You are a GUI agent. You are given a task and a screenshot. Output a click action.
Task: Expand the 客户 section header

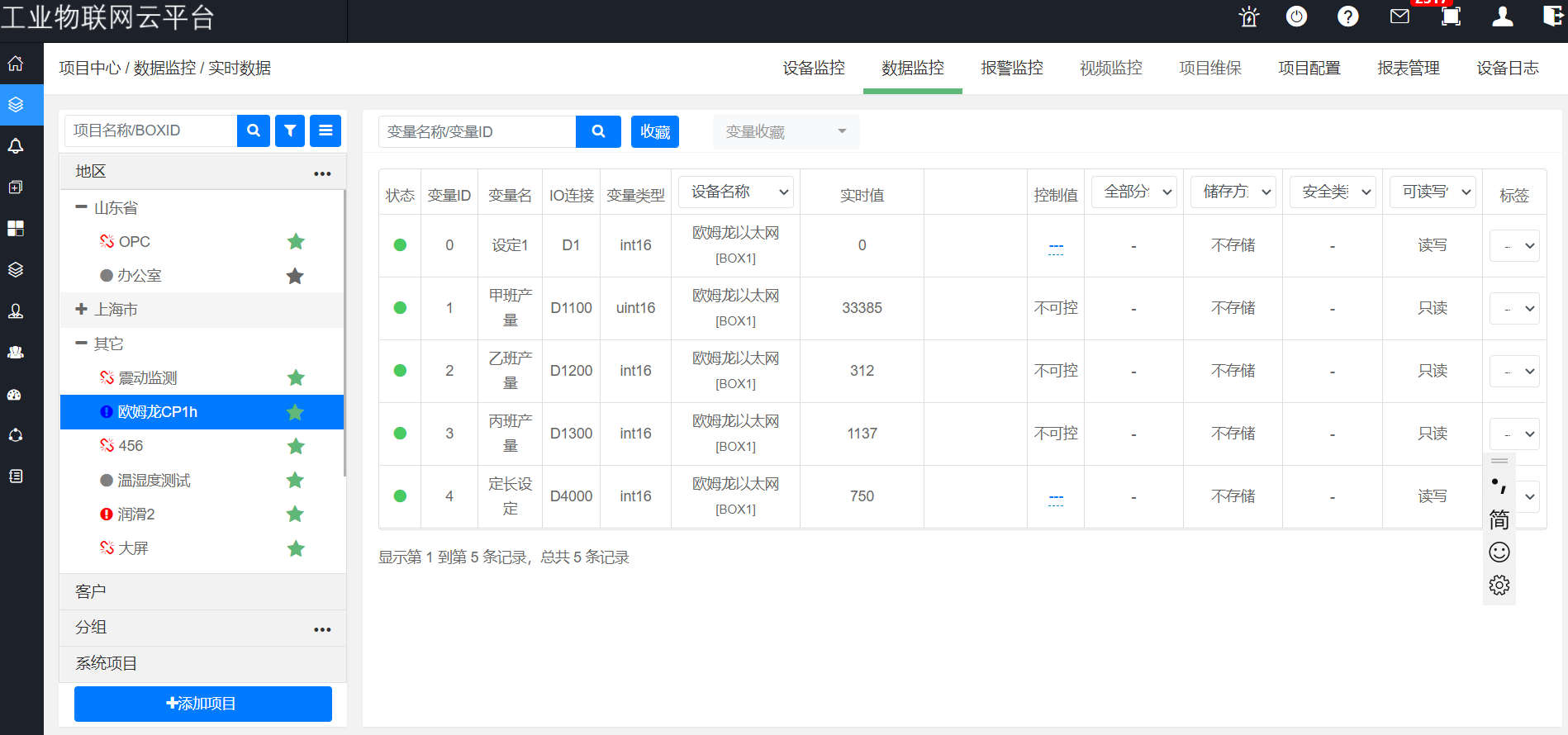coord(203,592)
